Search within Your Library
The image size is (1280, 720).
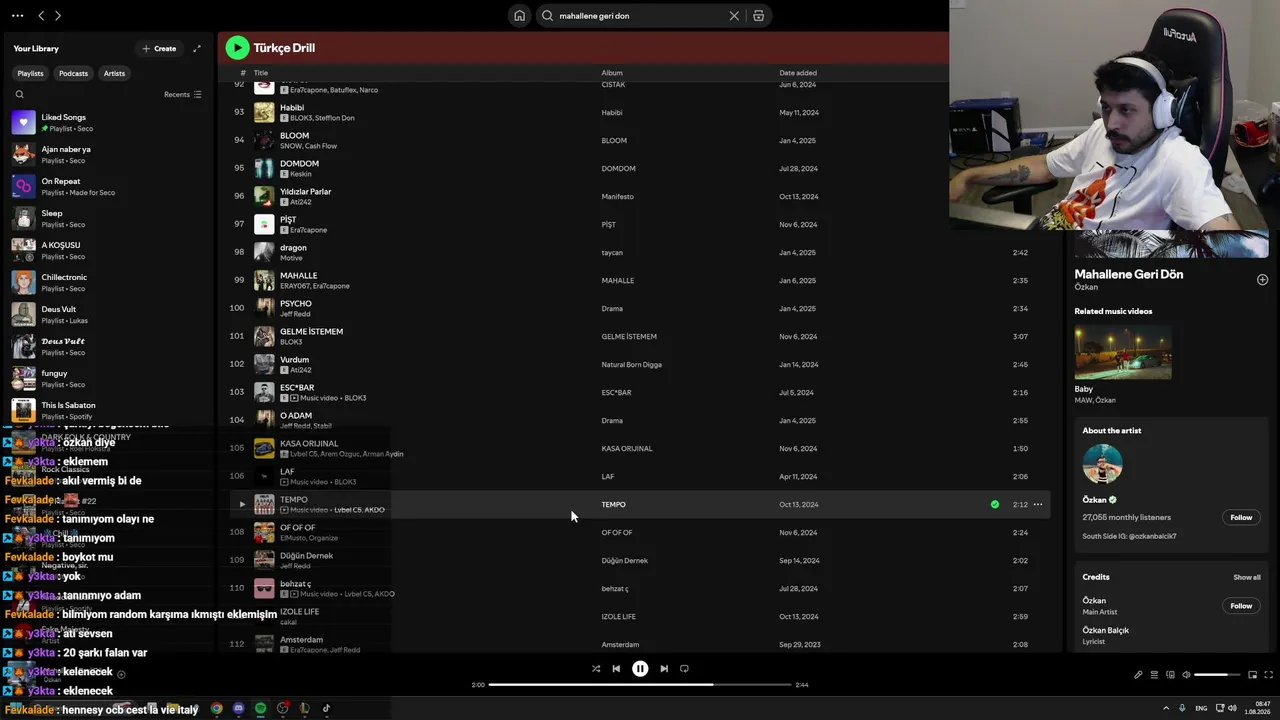click(x=19, y=95)
